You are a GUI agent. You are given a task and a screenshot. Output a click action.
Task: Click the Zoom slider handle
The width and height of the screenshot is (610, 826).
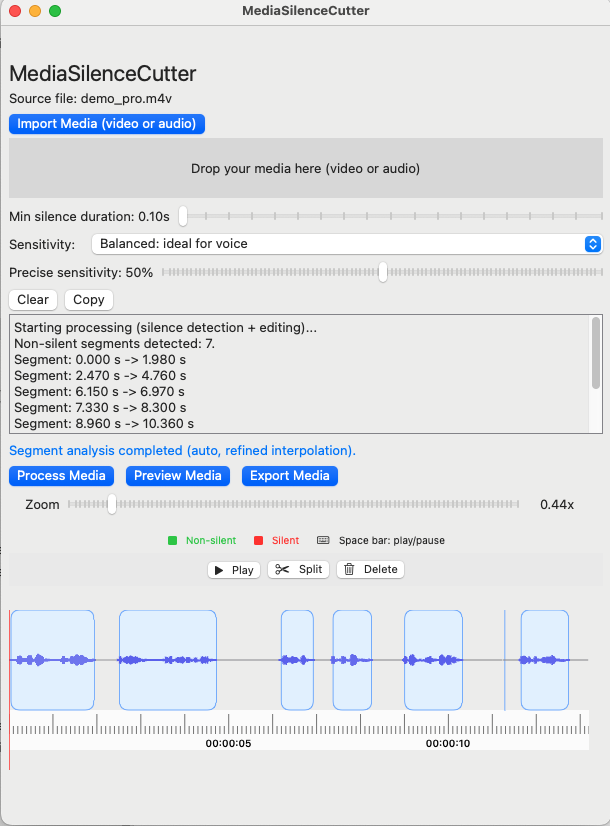tap(112, 504)
